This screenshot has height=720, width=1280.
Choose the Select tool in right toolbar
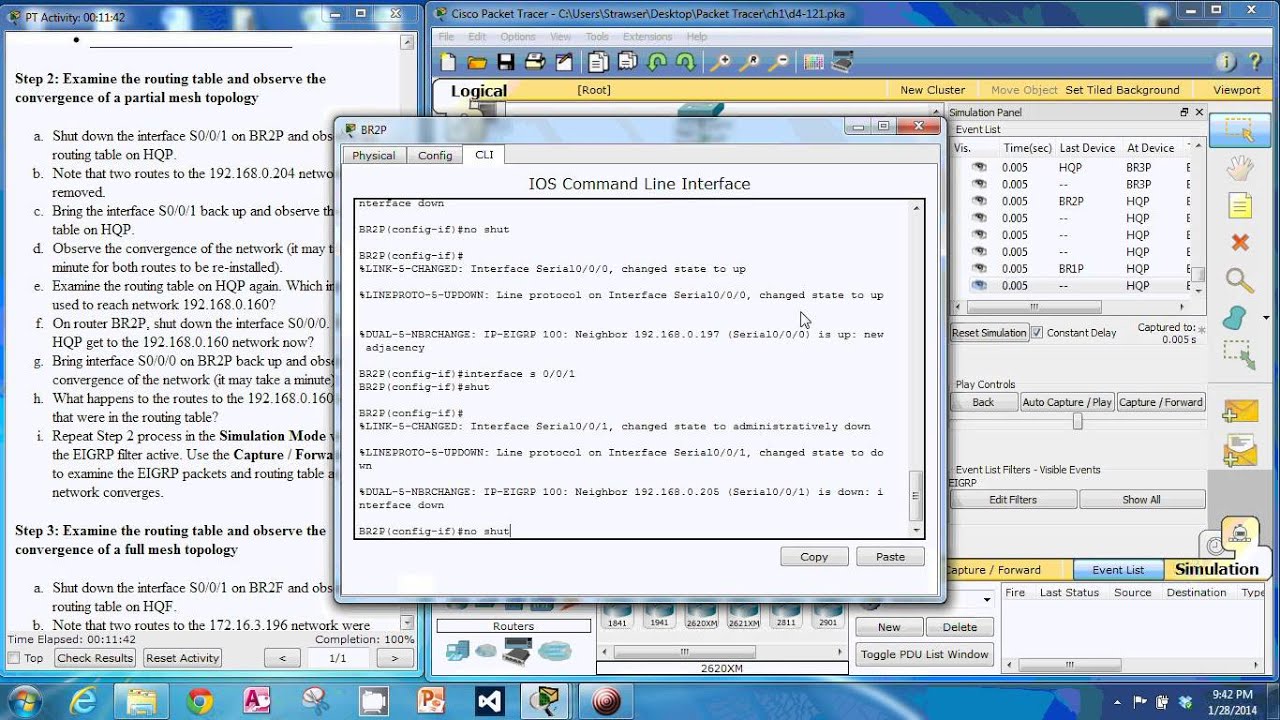pyautogui.click(x=1239, y=130)
